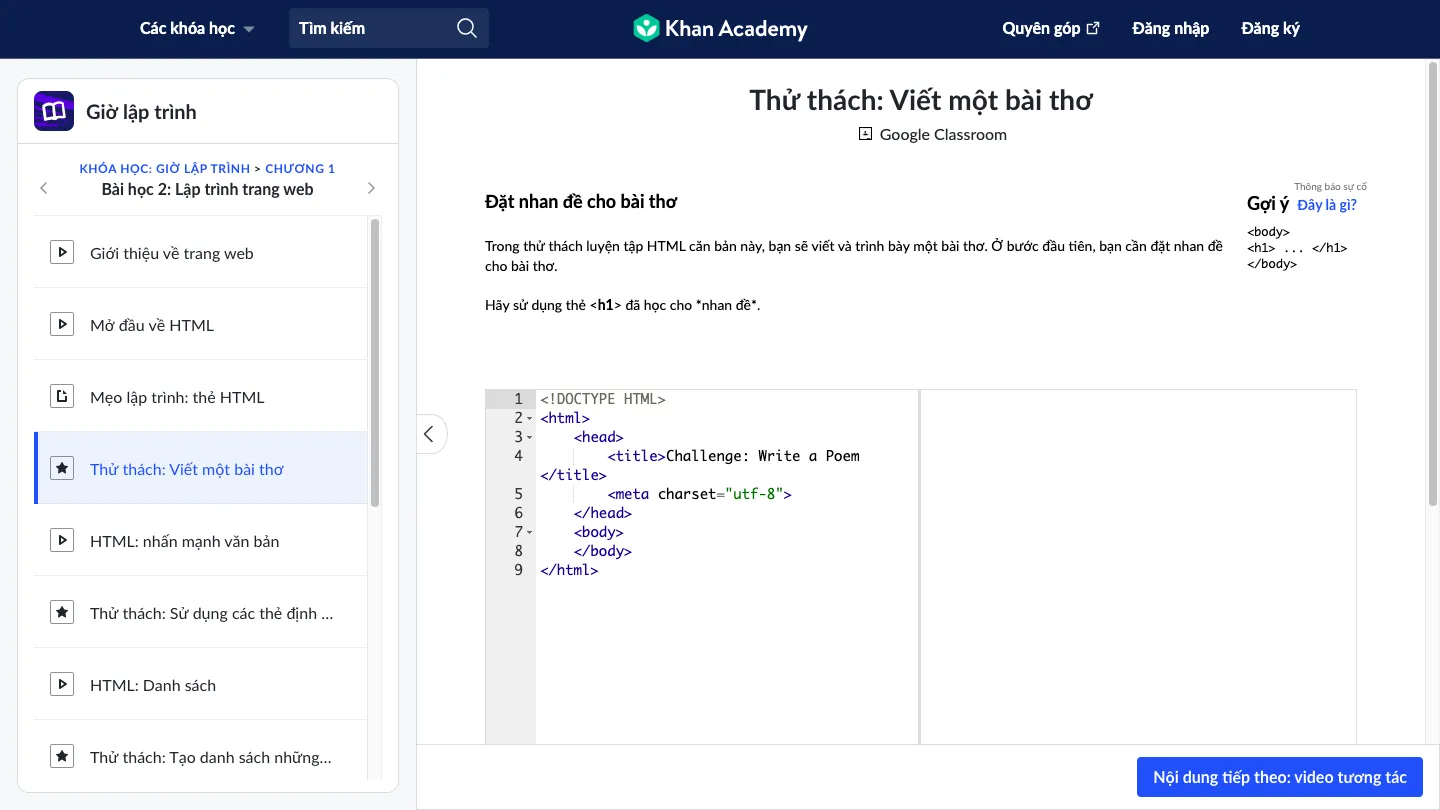The width and height of the screenshot is (1440, 810).
Task: Click the article icon beside Mẹo lập trình
Action: point(62,397)
